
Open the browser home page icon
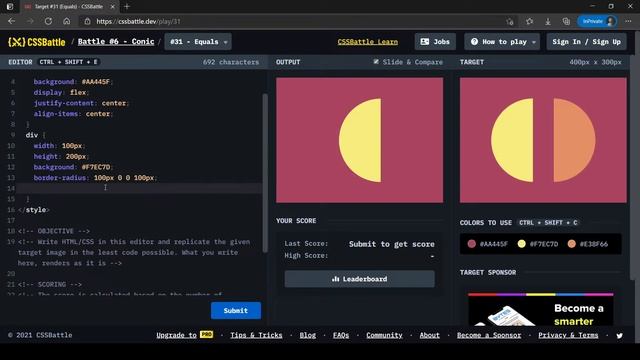tap(67, 21)
